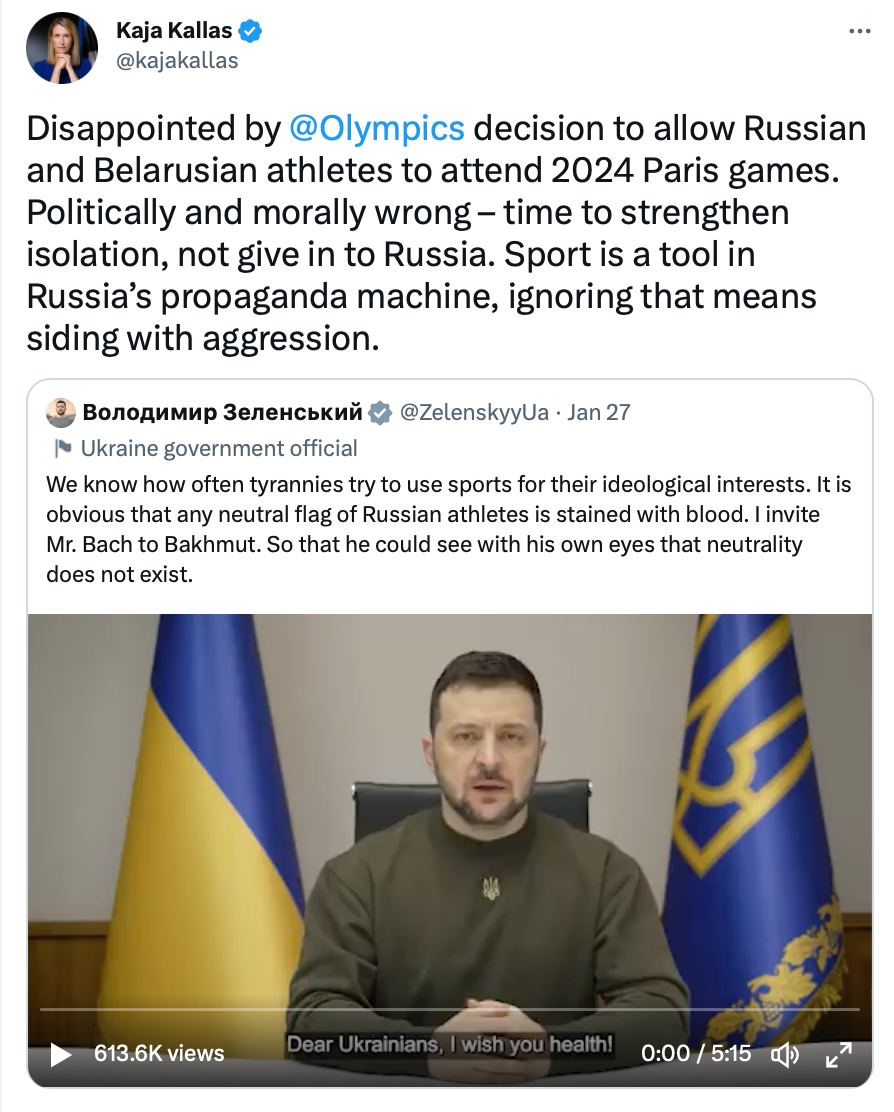
Task: Open the @ZelenskyyUa handle link
Action: coord(474,412)
